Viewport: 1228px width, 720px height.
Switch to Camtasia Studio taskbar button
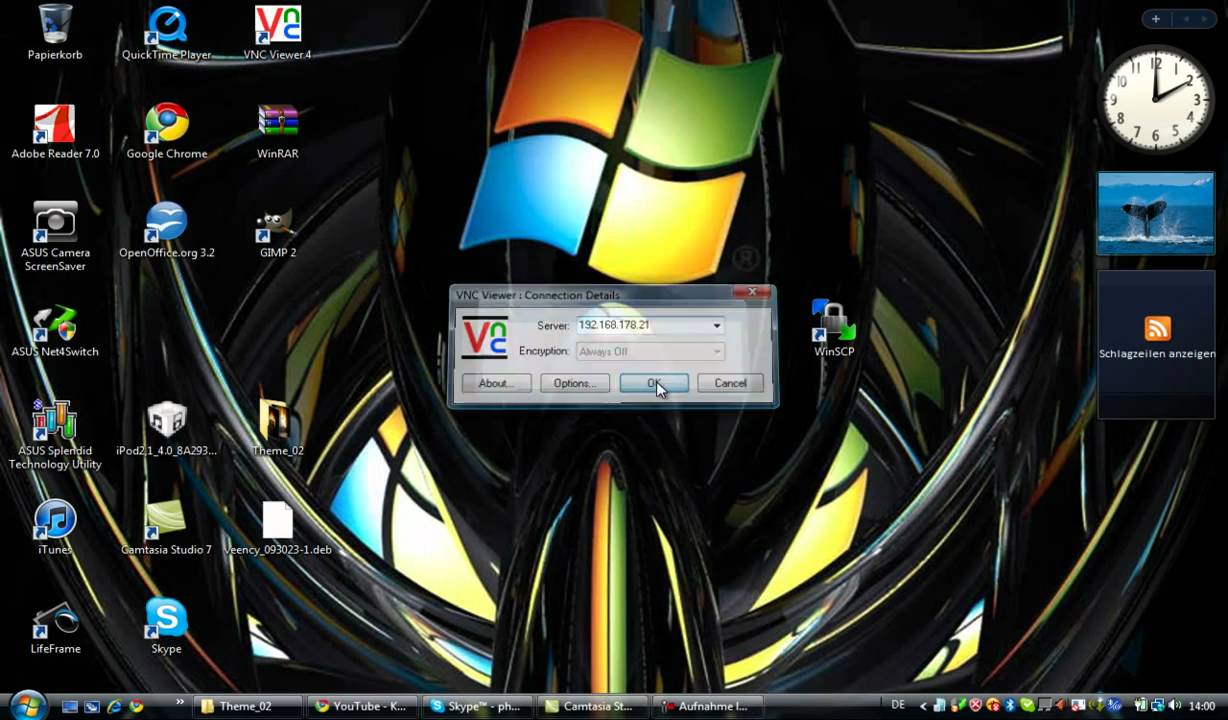(592, 706)
